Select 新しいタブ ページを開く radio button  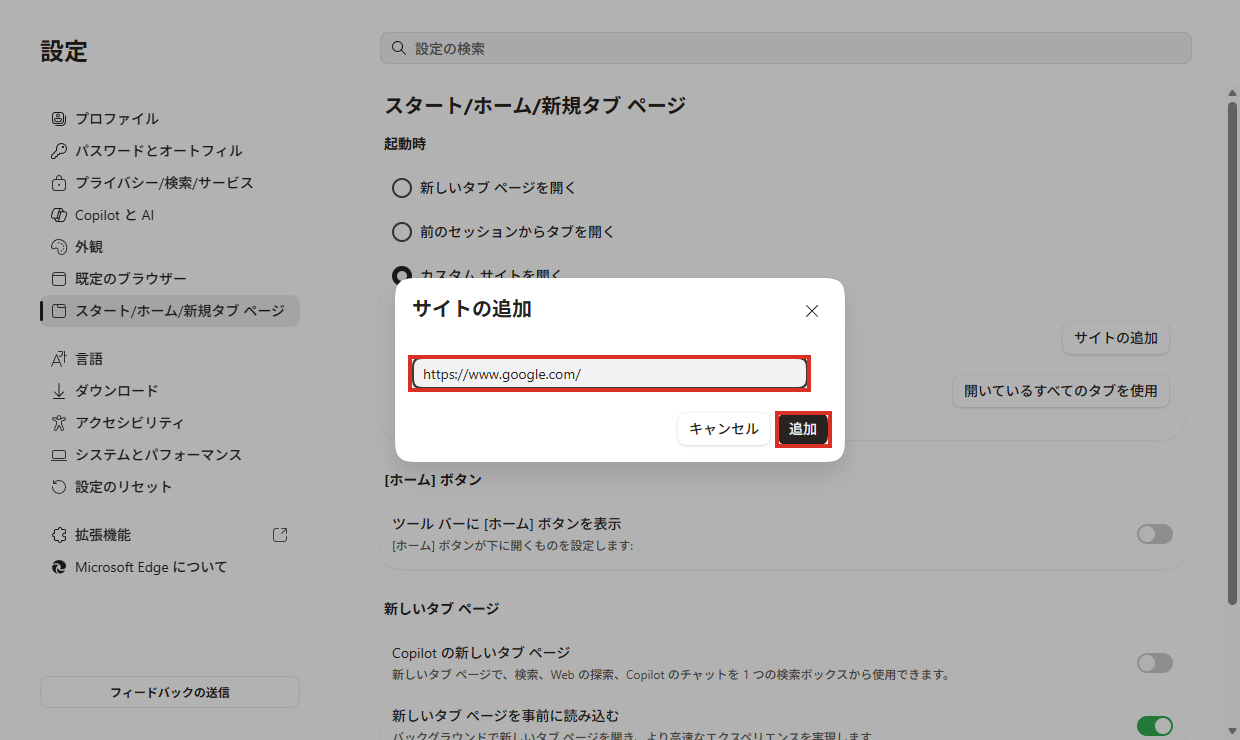pyautogui.click(x=402, y=188)
